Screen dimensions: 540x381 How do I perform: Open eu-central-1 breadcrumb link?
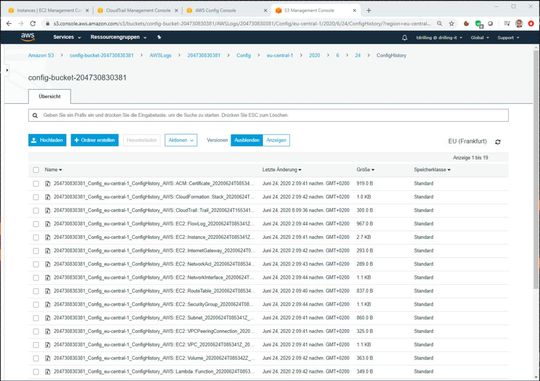[280, 55]
